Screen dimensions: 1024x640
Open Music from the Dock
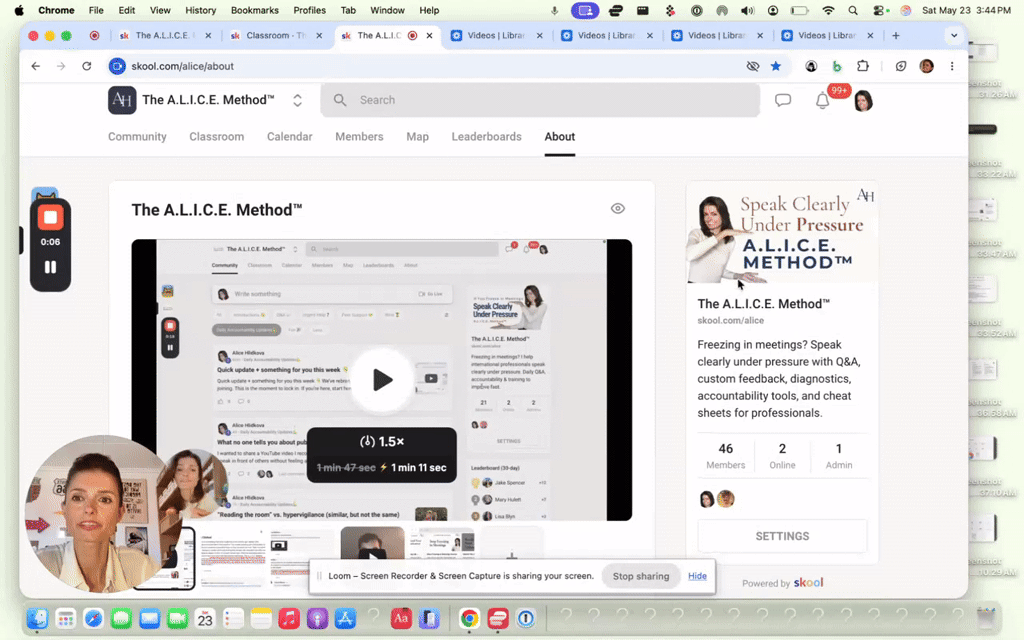pos(289,618)
